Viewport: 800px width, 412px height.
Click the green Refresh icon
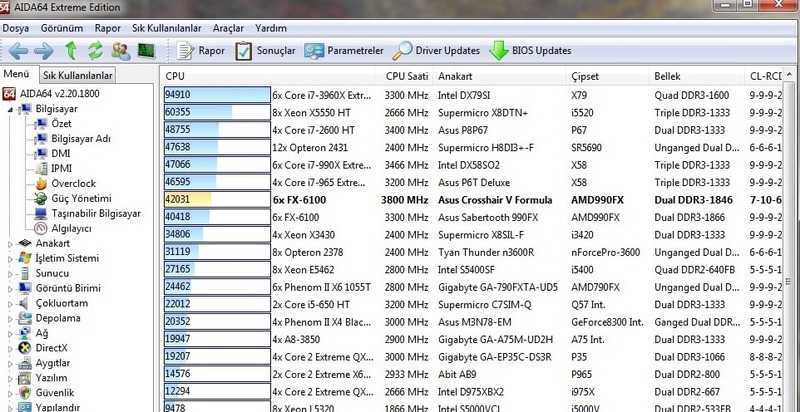tap(95, 50)
